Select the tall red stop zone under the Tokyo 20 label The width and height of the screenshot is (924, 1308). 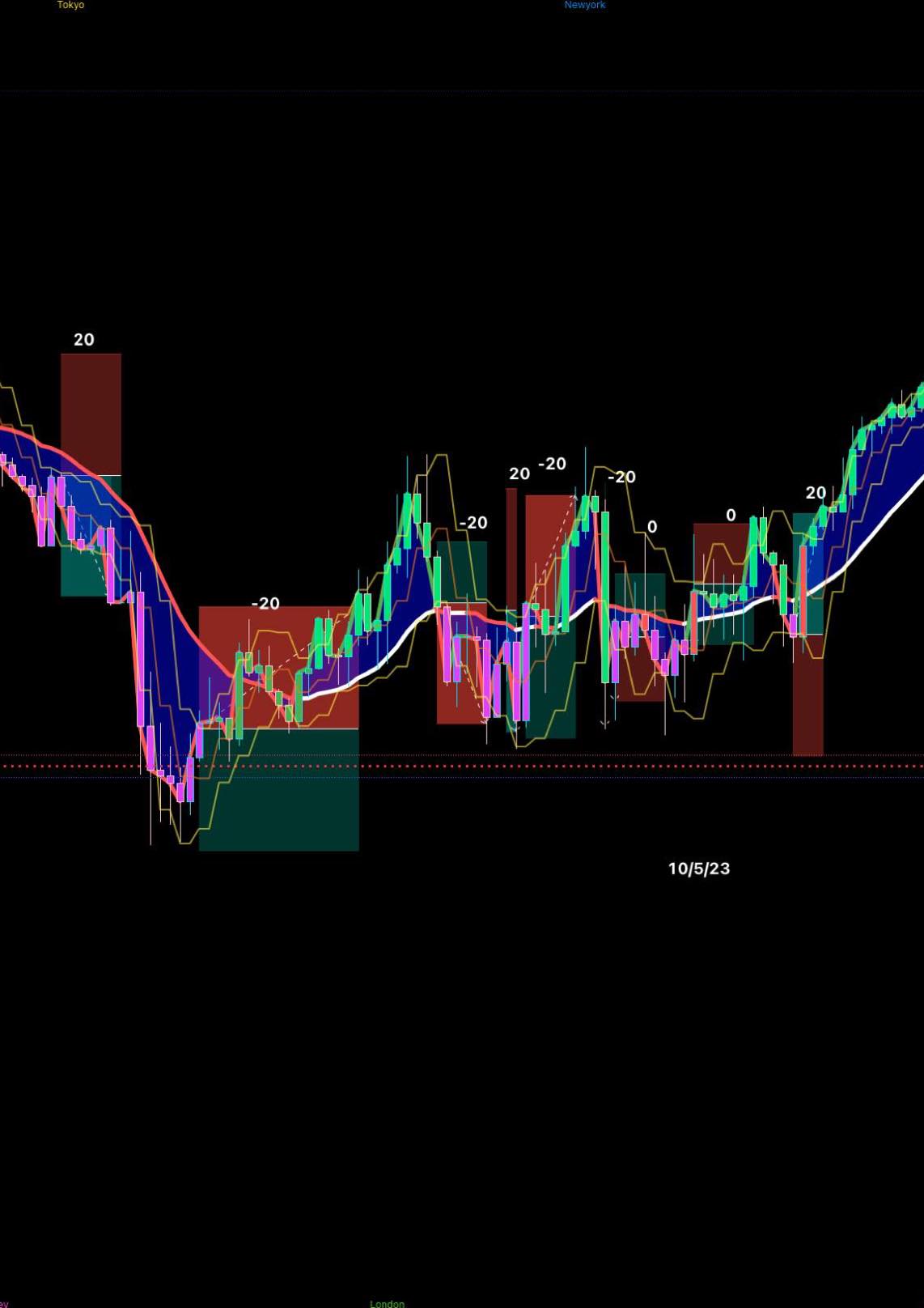91,414
